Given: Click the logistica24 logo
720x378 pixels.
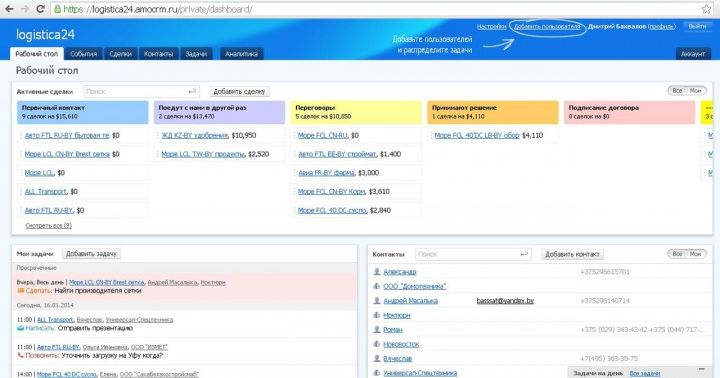Looking at the screenshot, I should coord(45,34).
